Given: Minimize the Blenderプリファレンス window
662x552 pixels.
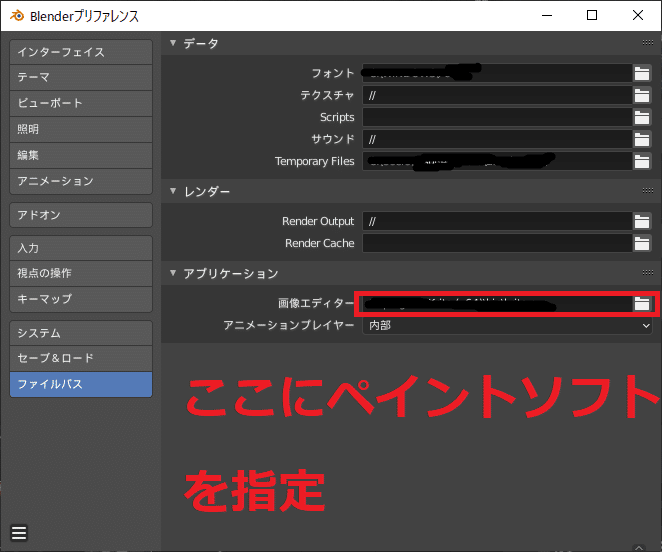Looking at the screenshot, I should pyautogui.click(x=547, y=16).
